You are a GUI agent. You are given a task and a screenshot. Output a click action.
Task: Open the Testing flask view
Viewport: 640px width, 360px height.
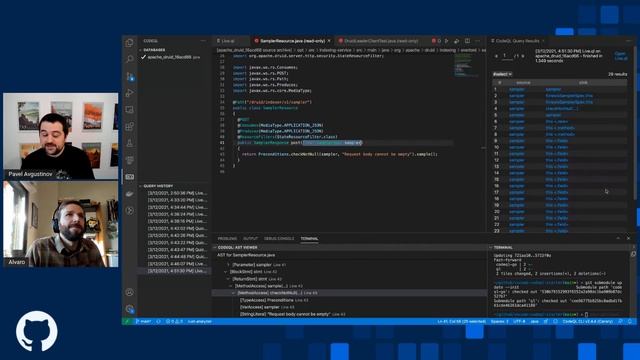click(x=129, y=143)
